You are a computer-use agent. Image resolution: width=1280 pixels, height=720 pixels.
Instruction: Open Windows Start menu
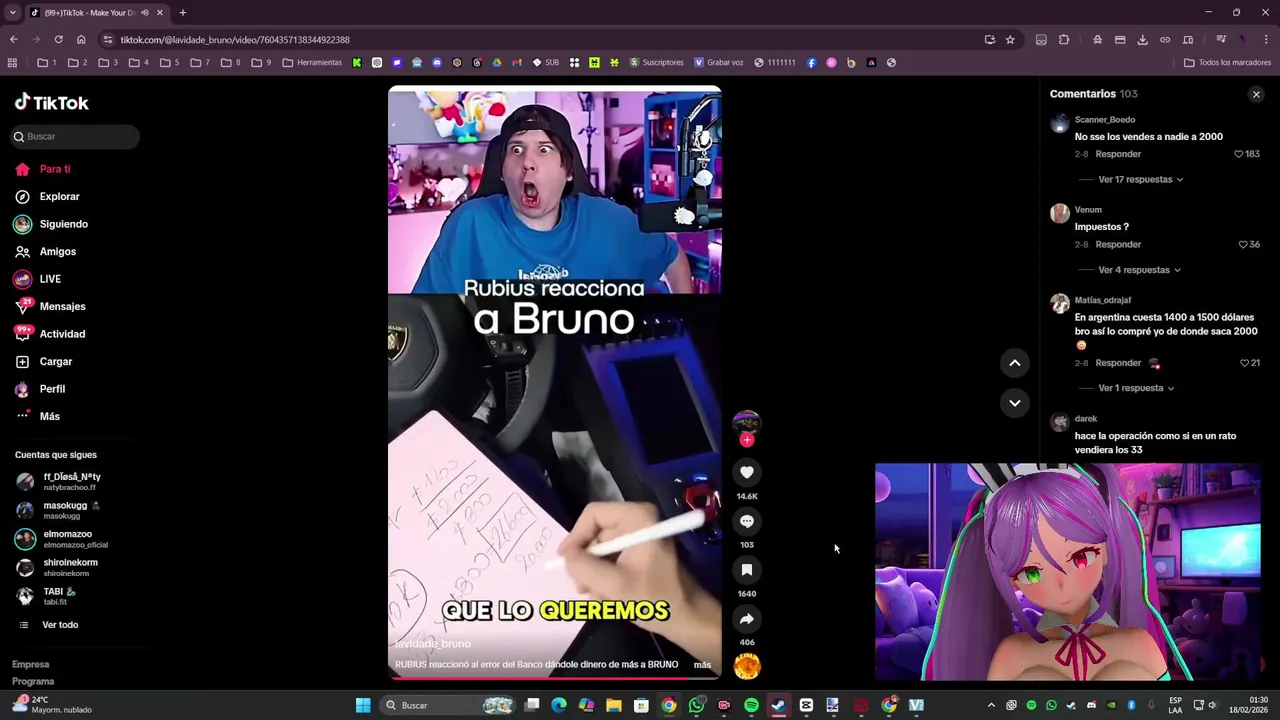click(363, 705)
